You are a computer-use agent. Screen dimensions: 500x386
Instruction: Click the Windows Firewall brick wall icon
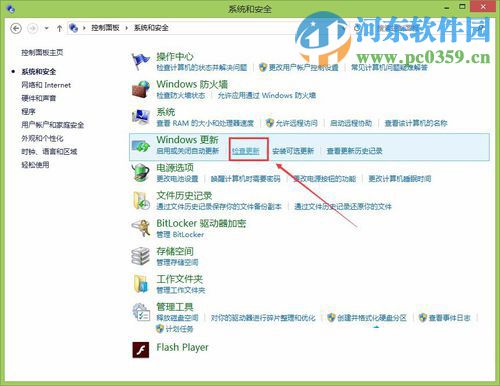pyautogui.click(x=141, y=89)
